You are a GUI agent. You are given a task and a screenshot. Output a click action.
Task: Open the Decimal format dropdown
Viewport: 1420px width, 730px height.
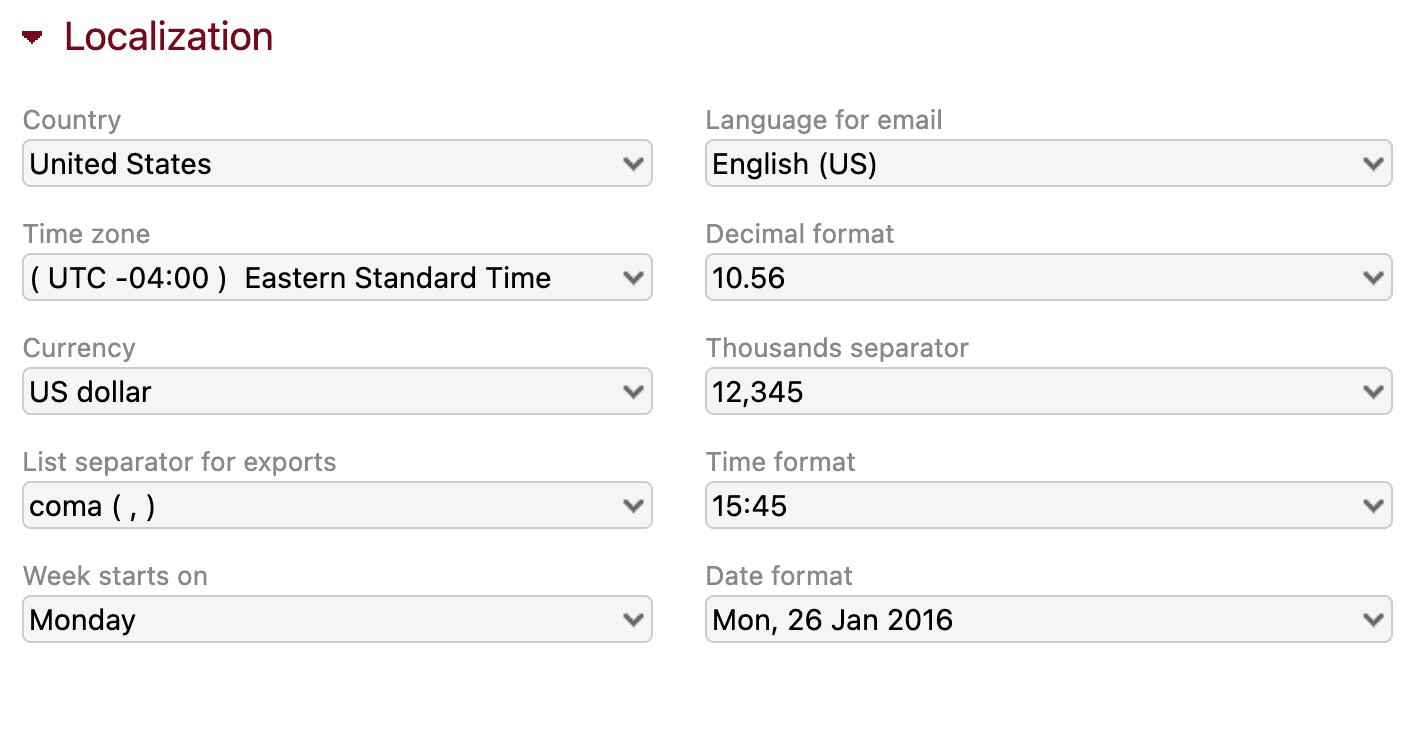(x=1048, y=277)
